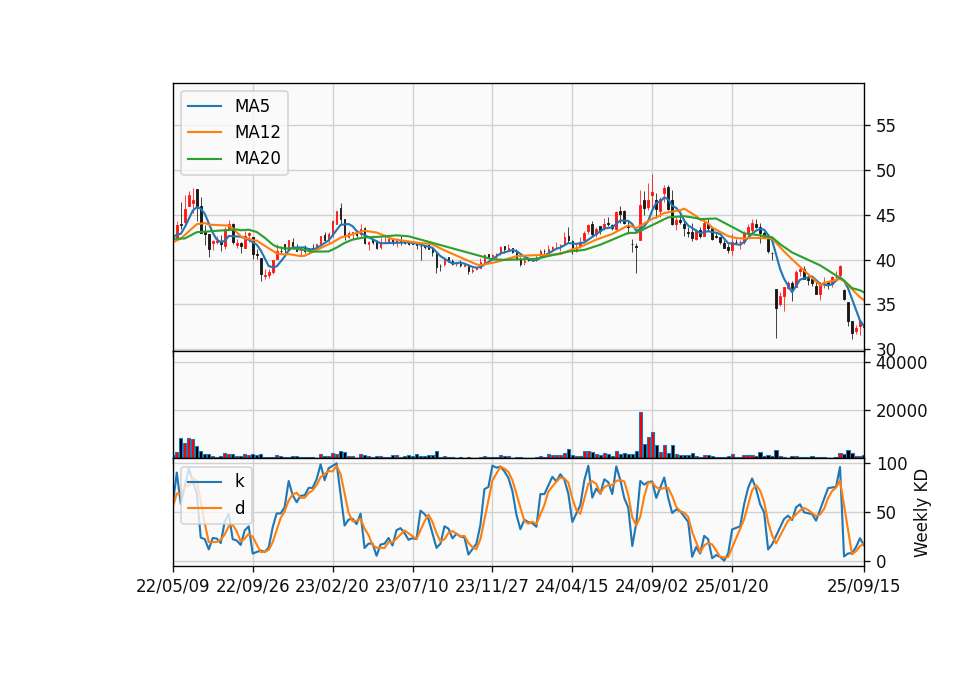Click the volume axis value 40000
The width and height of the screenshot is (960, 690).
[x=901, y=363]
